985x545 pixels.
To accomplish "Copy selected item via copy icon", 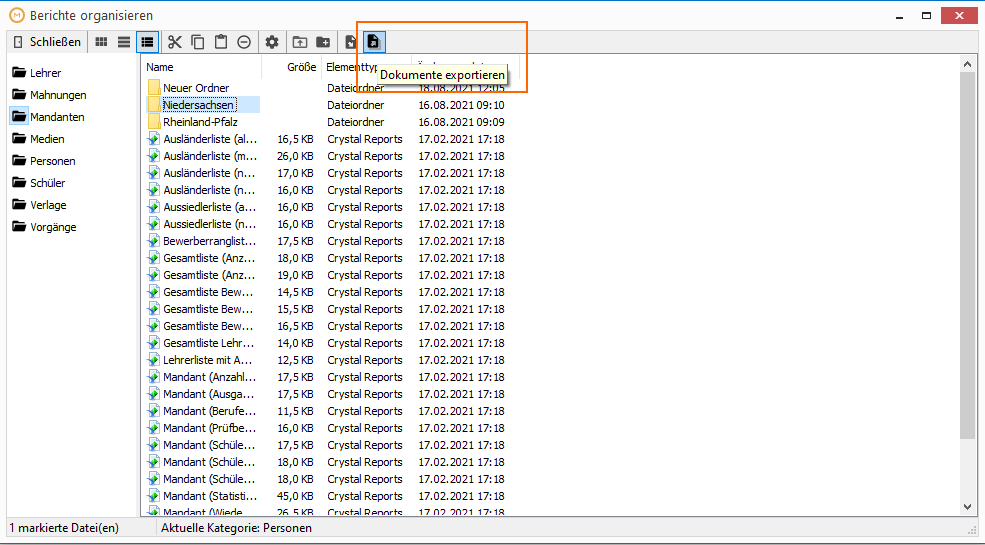I will [x=198, y=42].
